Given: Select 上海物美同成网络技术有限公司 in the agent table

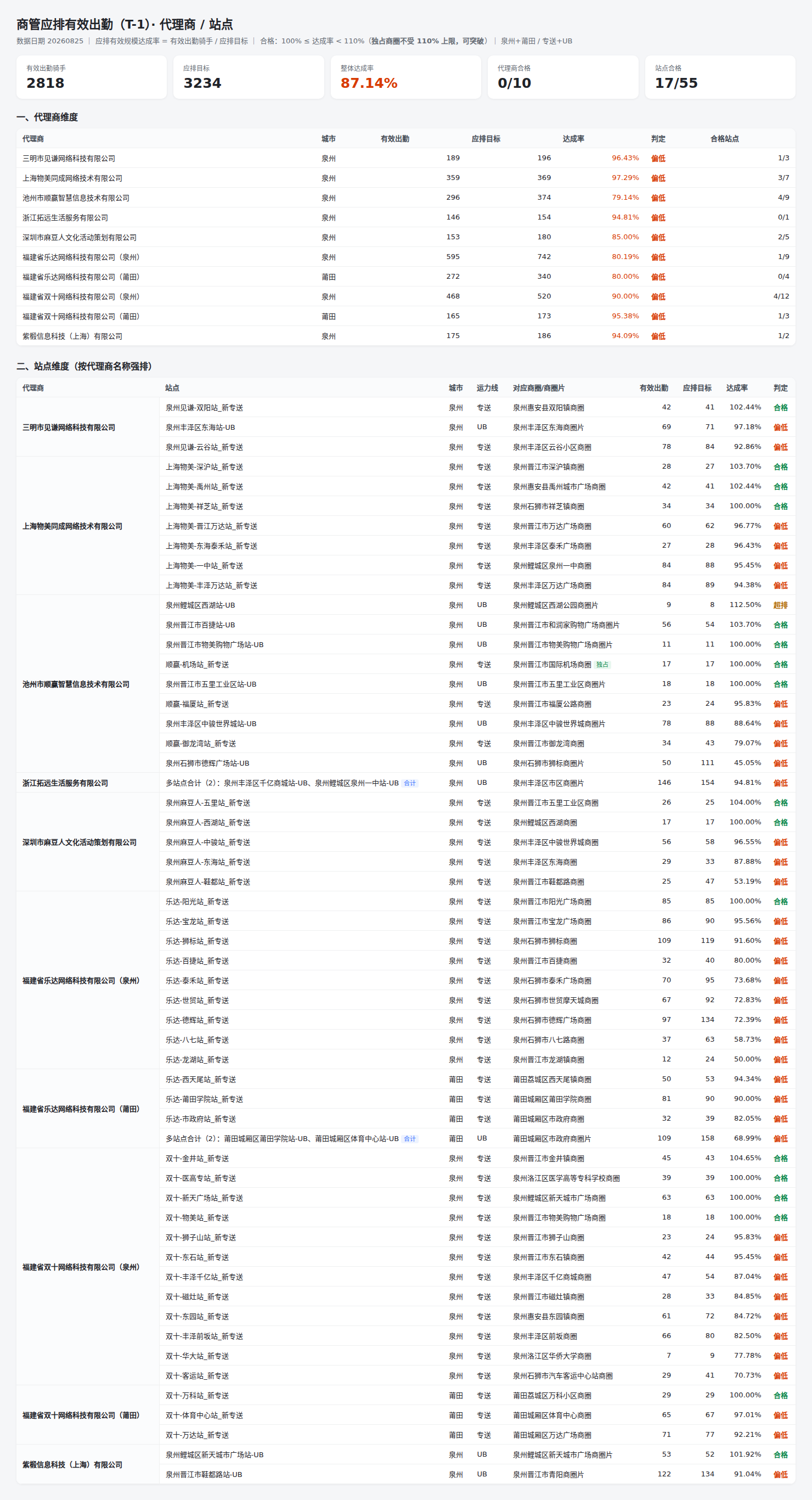Looking at the screenshot, I should coord(72,178).
